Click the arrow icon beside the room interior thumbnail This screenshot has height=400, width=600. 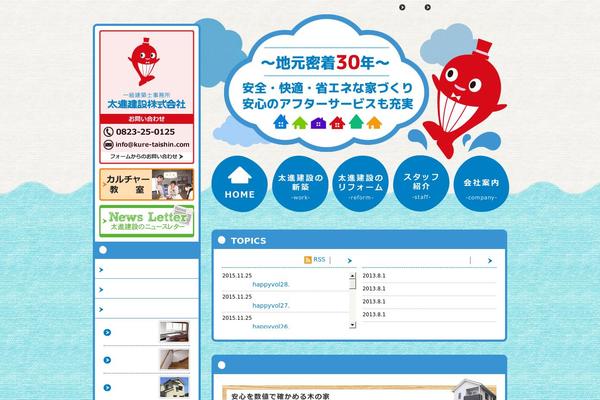click(107, 332)
